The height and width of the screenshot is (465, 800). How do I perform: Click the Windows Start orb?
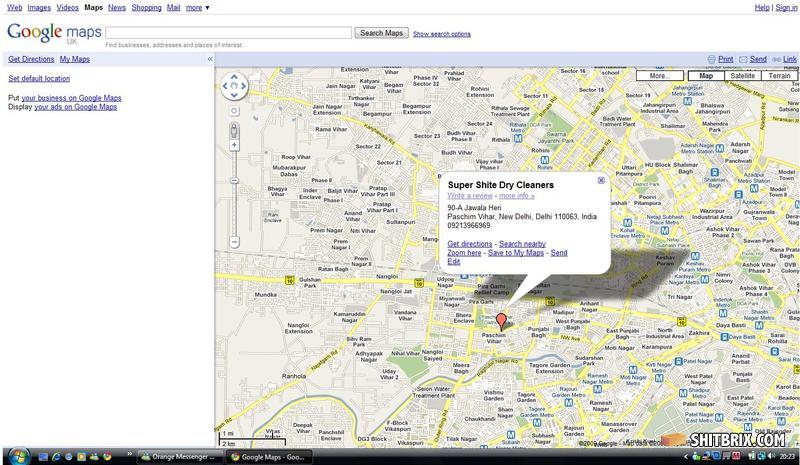point(18,456)
